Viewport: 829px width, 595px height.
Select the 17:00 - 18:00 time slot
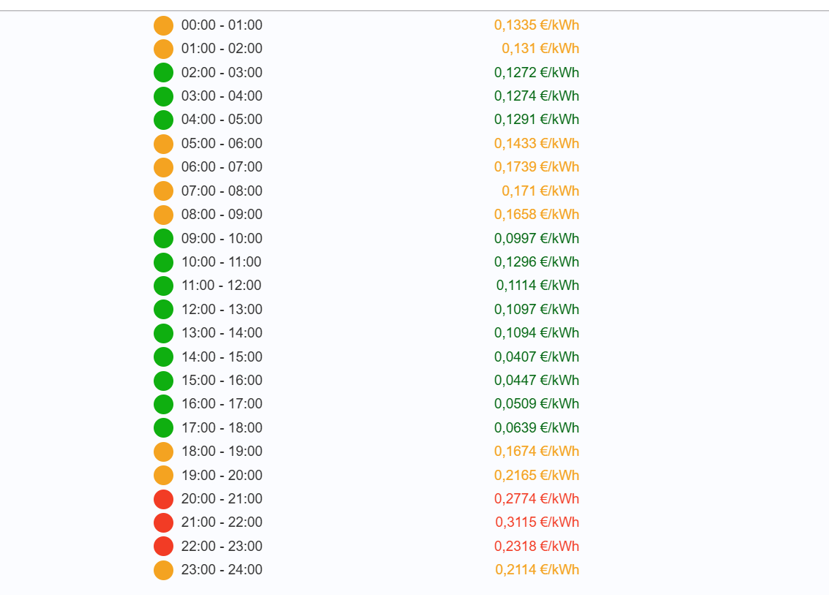point(222,428)
